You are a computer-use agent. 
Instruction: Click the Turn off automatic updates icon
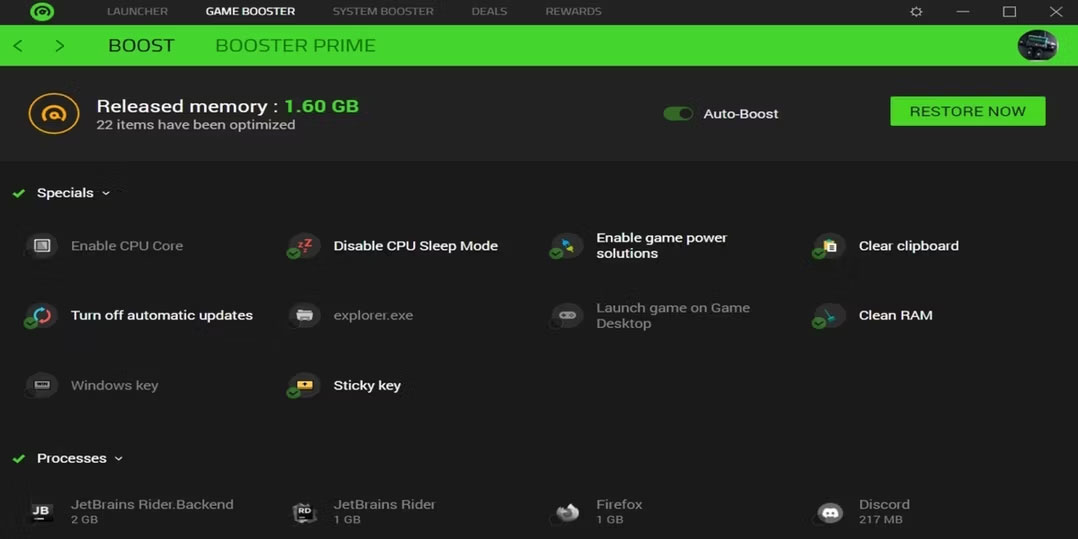click(42, 316)
